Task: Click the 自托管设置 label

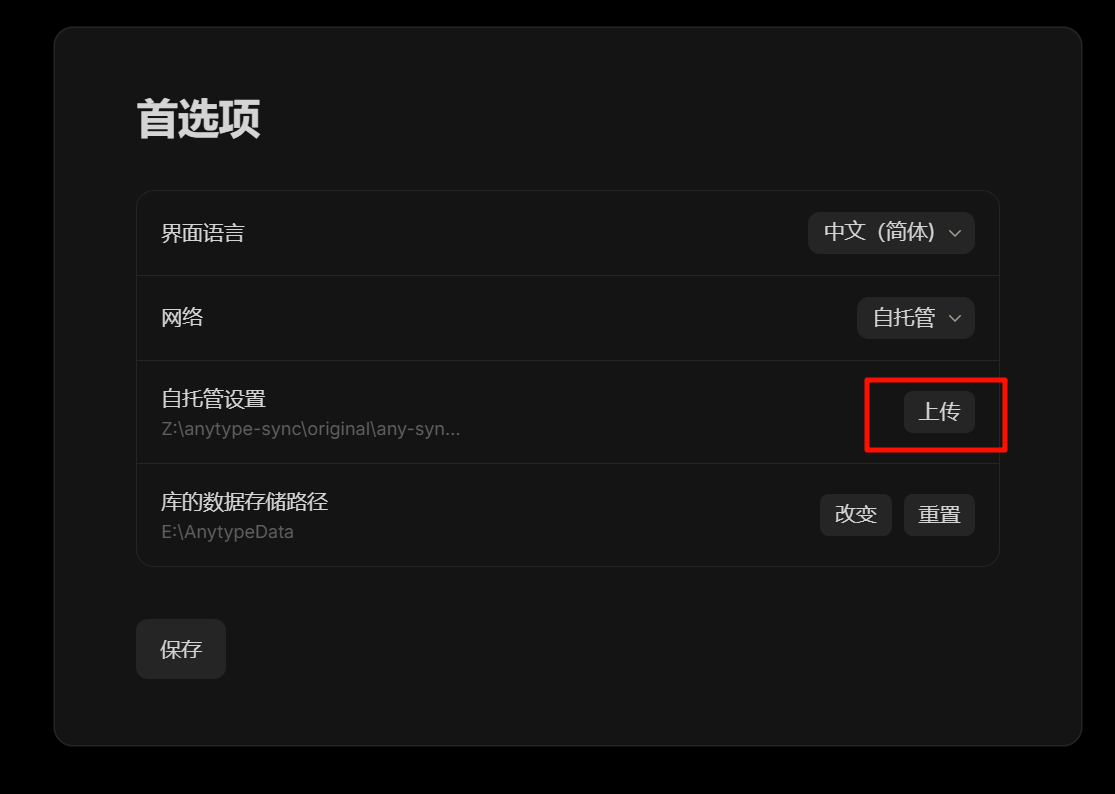Action: click(213, 399)
